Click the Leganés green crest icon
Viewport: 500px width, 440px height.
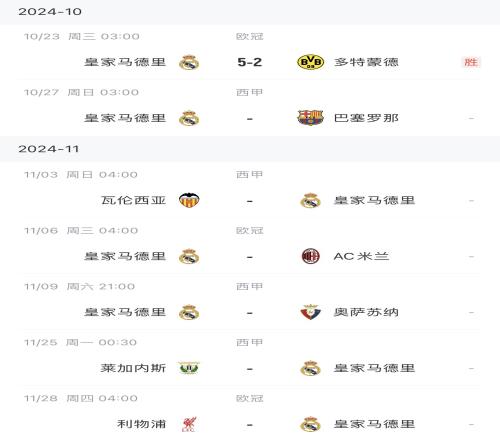click(189, 368)
